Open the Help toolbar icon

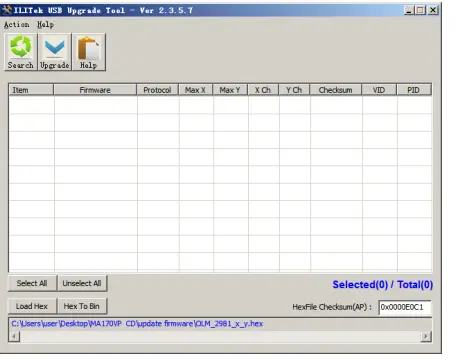coord(89,52)
